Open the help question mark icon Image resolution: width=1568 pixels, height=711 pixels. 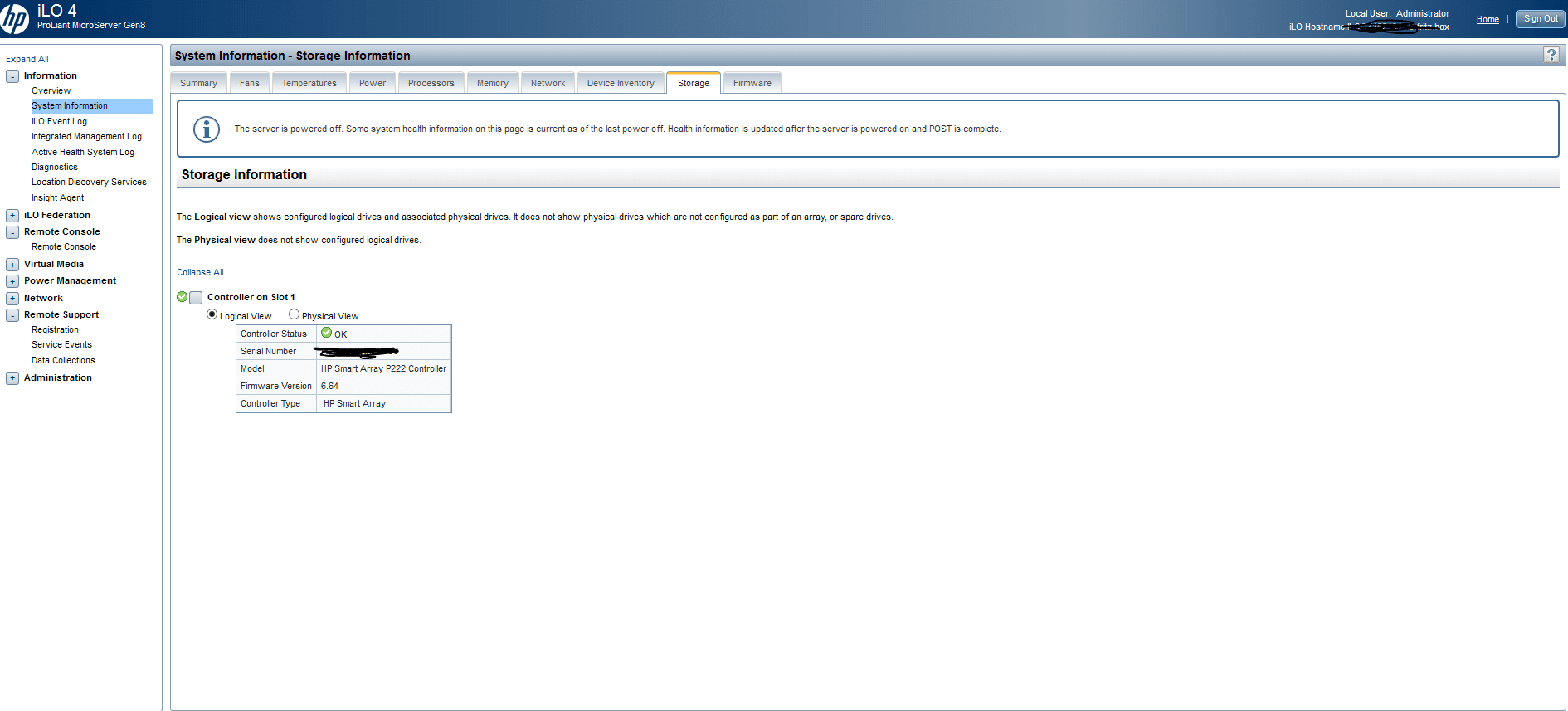tap(1551, 55)
